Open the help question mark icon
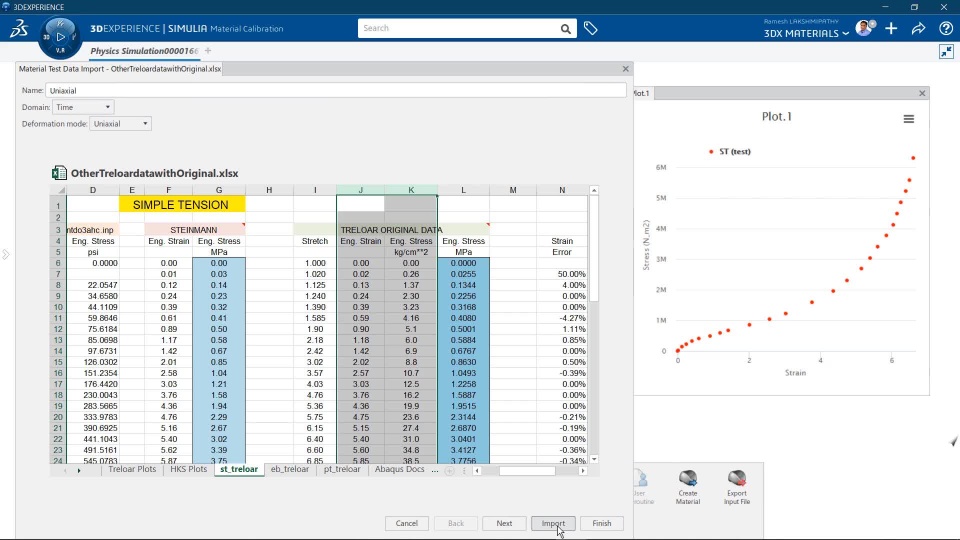 pyautogui.click(x=946, y=28)
